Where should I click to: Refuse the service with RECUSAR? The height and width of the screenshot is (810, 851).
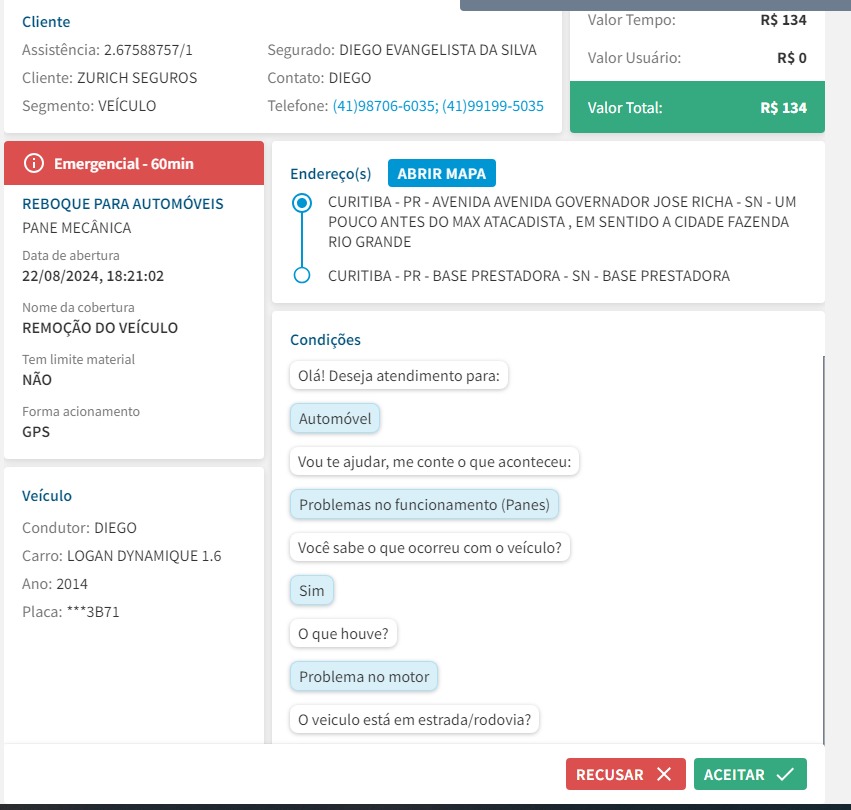(x=625, y=774)
